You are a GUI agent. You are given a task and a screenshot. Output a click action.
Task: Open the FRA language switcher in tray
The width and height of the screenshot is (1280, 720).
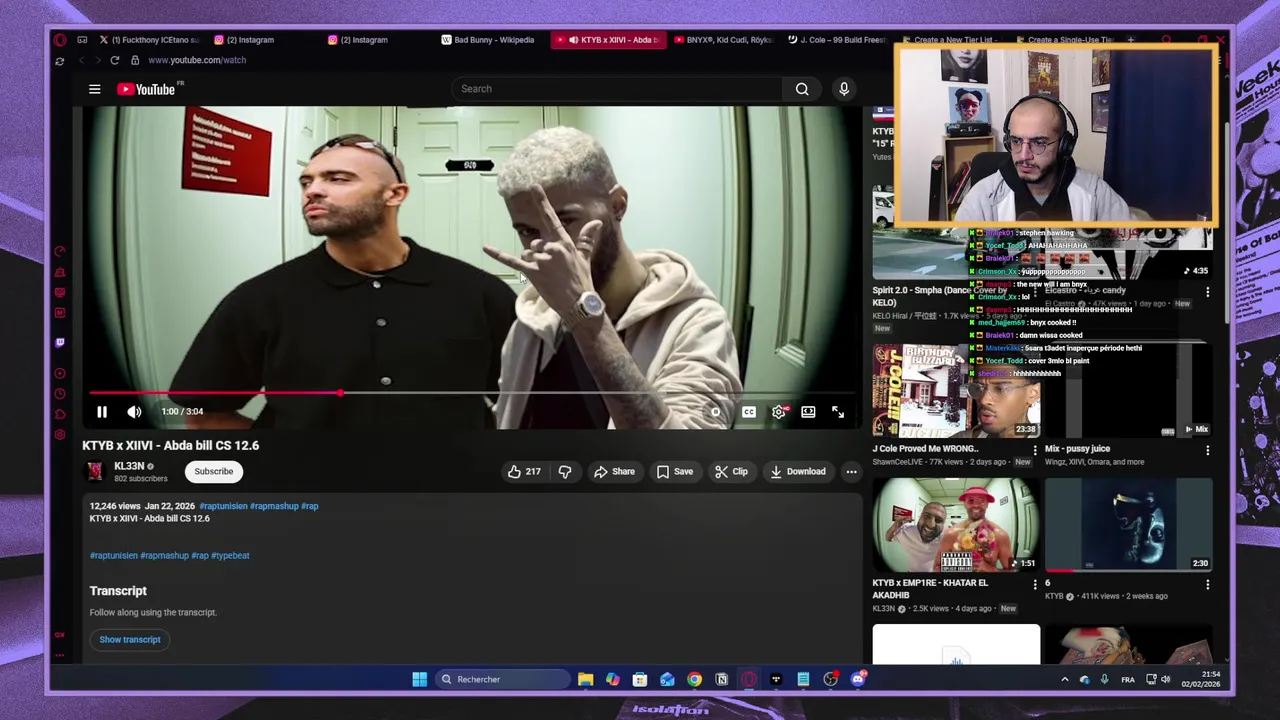coord(1128,680)
